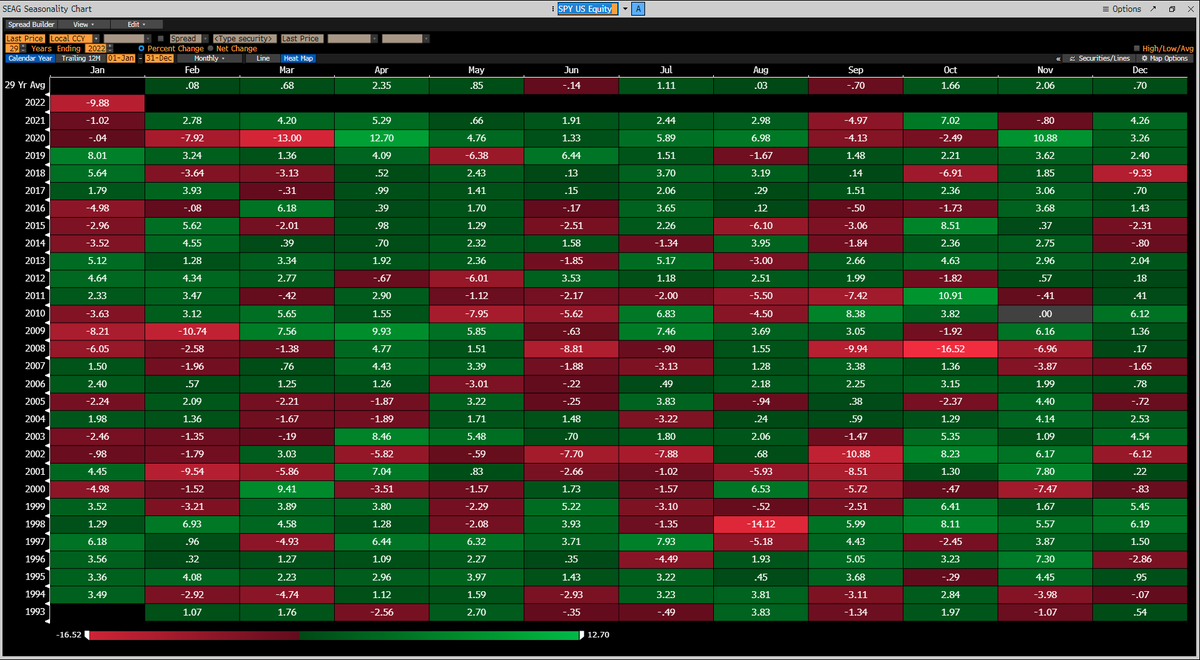Click the 2.35 April average cell
Viewport: 1200px width, 660px height.
(383, 87)
